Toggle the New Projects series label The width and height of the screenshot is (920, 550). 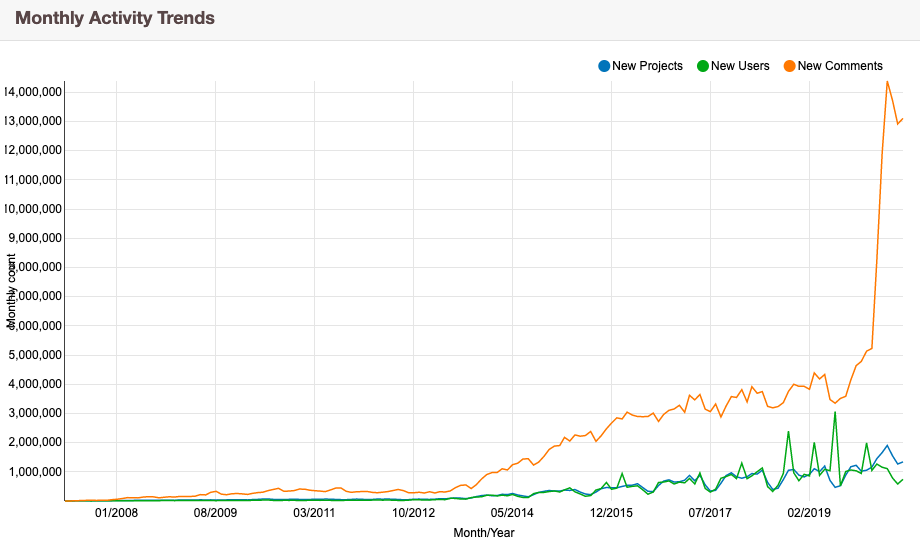[647, 66]
